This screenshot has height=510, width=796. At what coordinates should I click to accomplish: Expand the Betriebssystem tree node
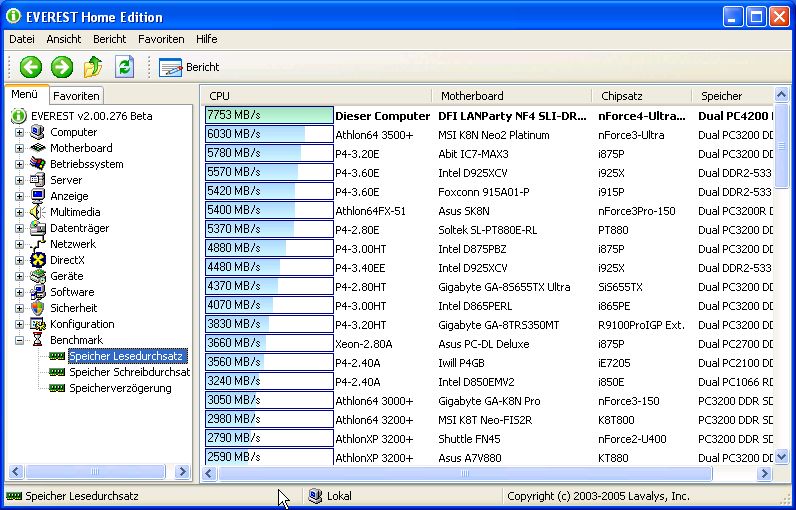point(19,164)
